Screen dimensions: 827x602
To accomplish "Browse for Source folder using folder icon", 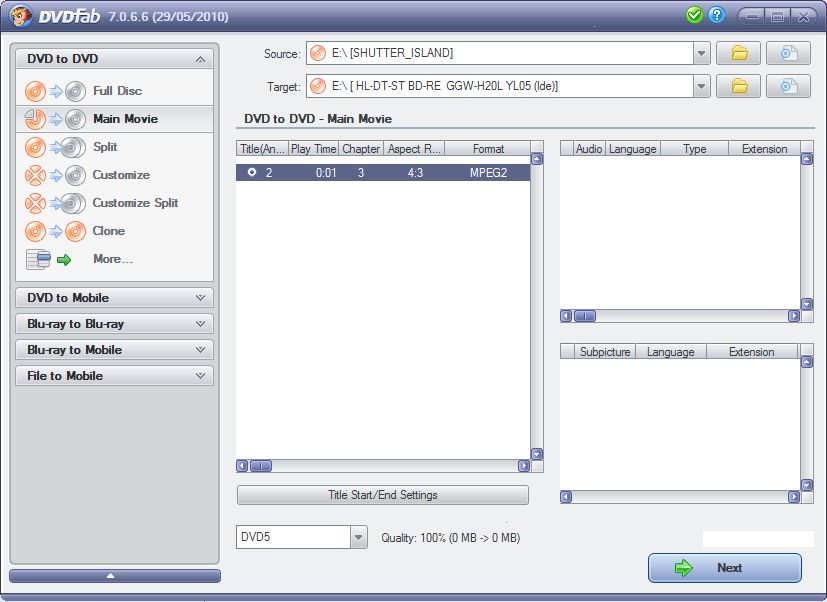I will 738,53.
